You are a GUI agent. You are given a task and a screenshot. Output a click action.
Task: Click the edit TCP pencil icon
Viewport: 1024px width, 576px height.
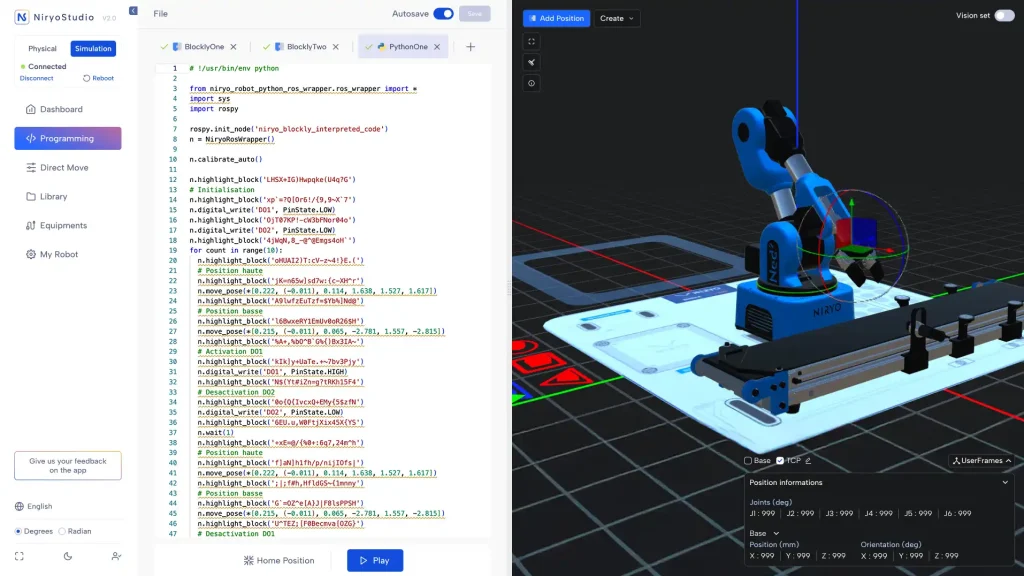click(808, 461)
